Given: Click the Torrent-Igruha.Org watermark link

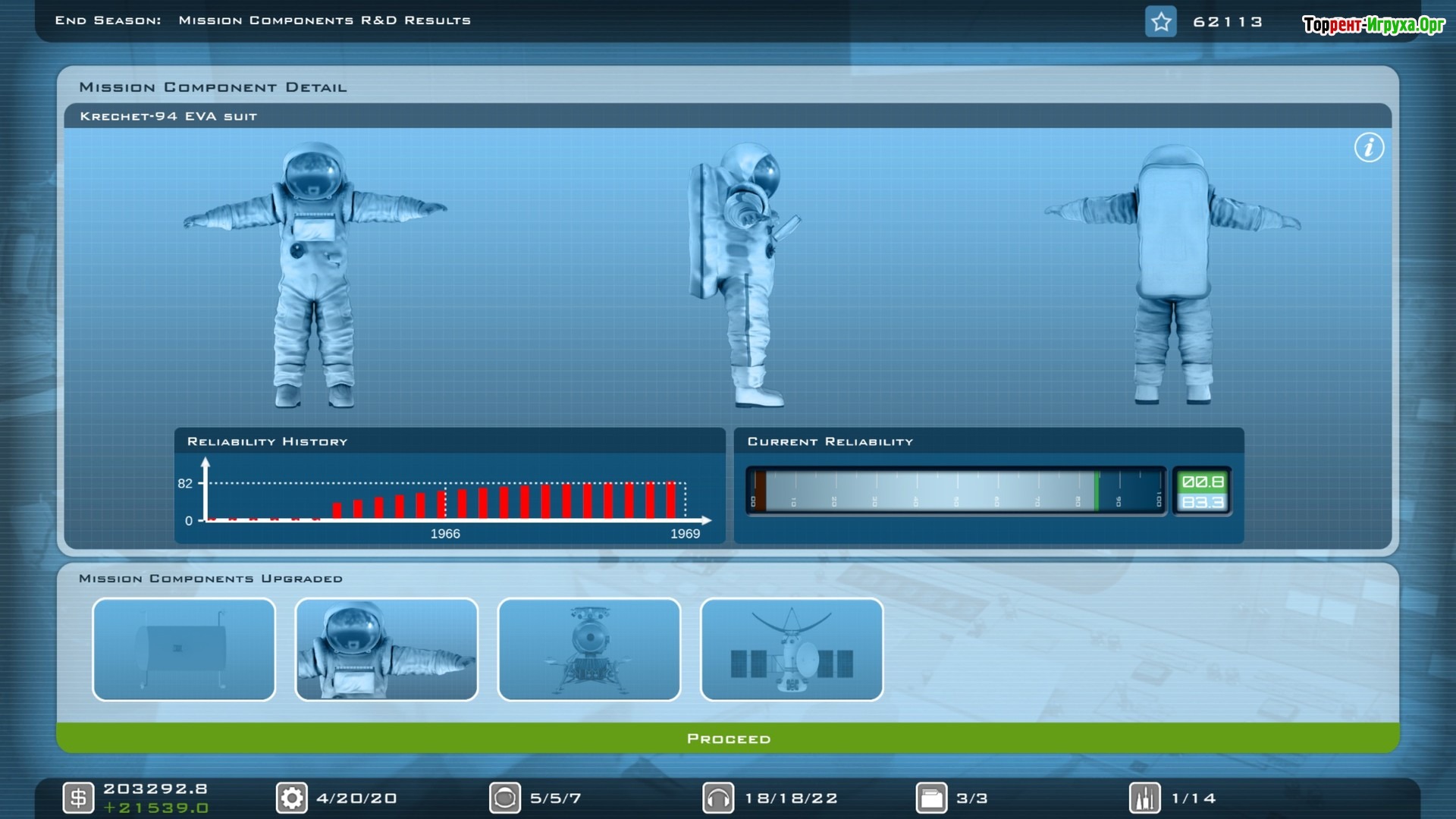Looking at the screenshot, I should (1373, 25).
